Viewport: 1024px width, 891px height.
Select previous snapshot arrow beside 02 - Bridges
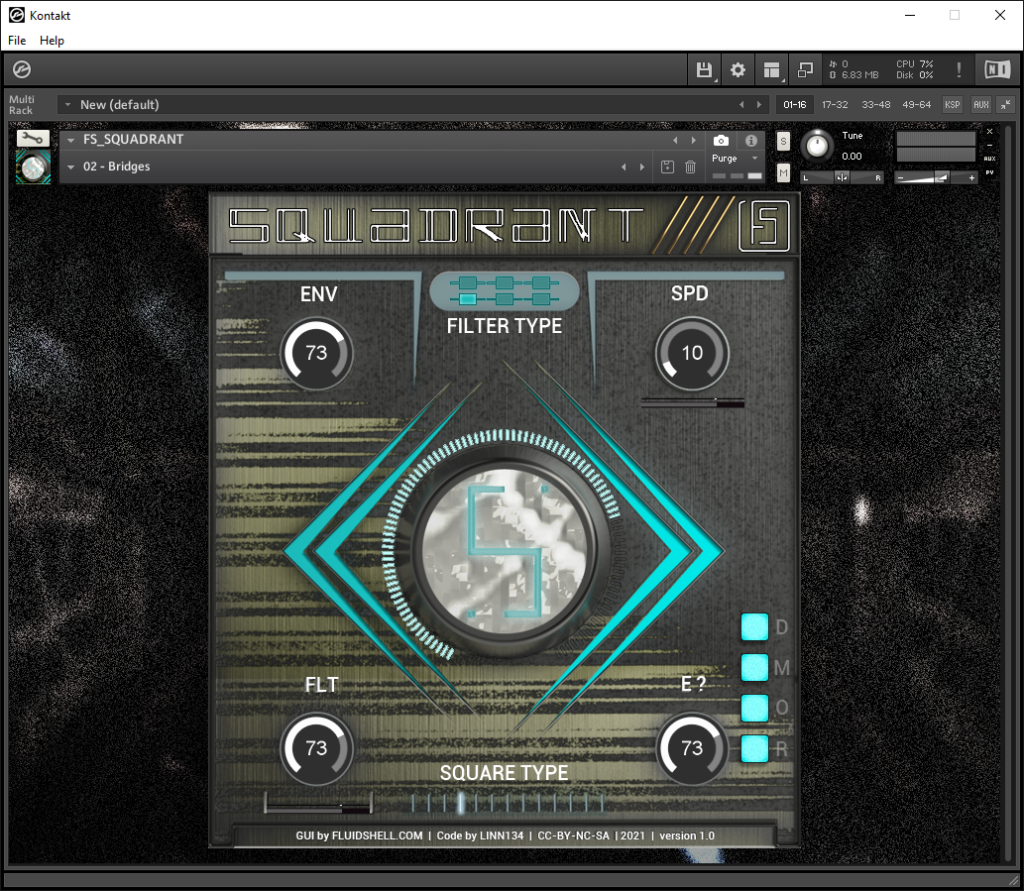624,167
